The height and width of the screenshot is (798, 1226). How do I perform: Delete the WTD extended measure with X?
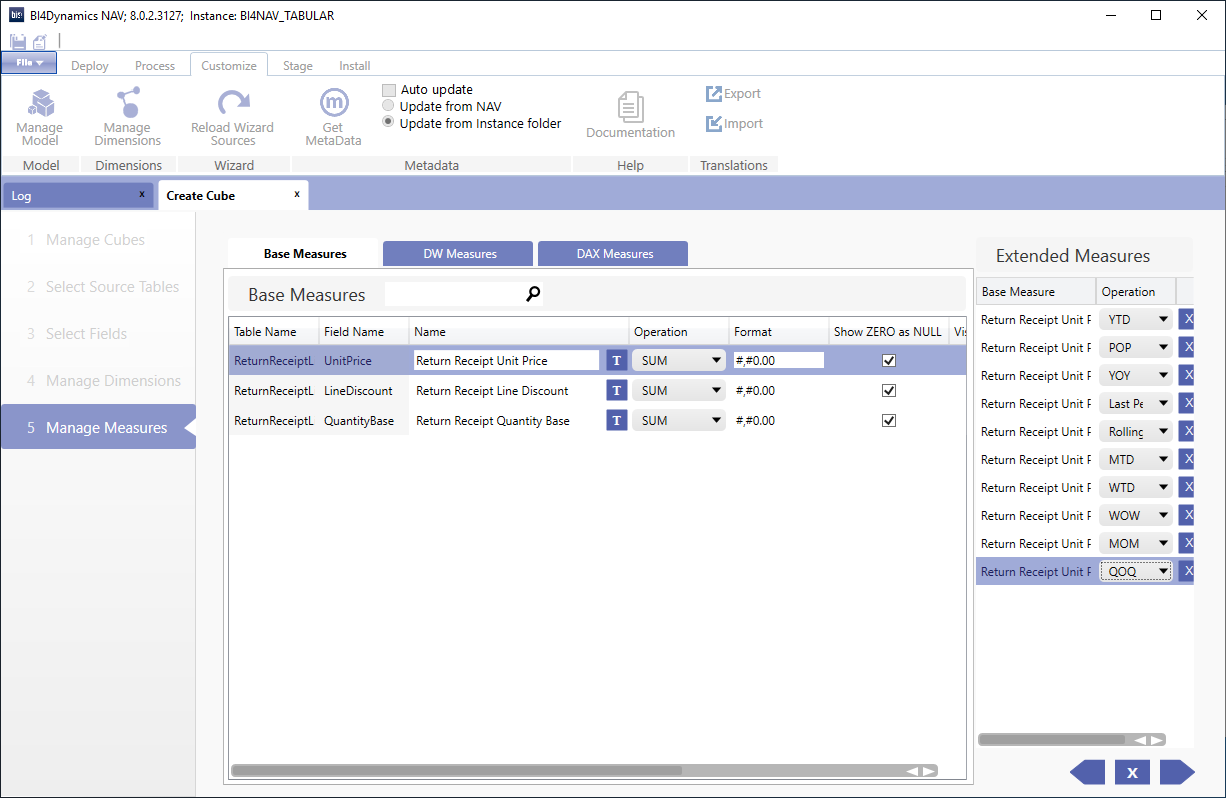coord(1187,488)
